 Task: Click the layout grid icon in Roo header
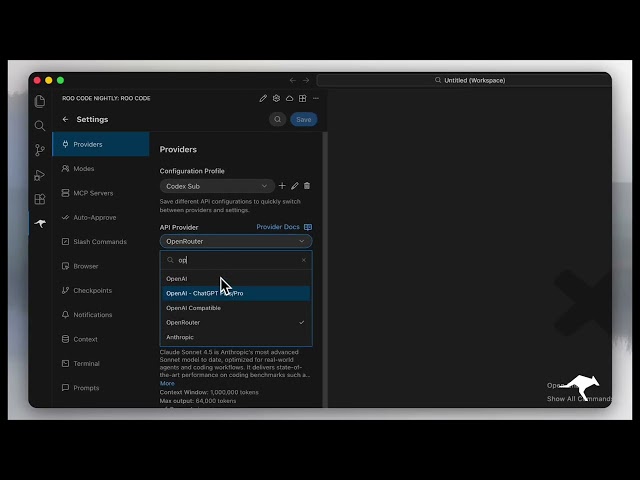tap(302, 98)
